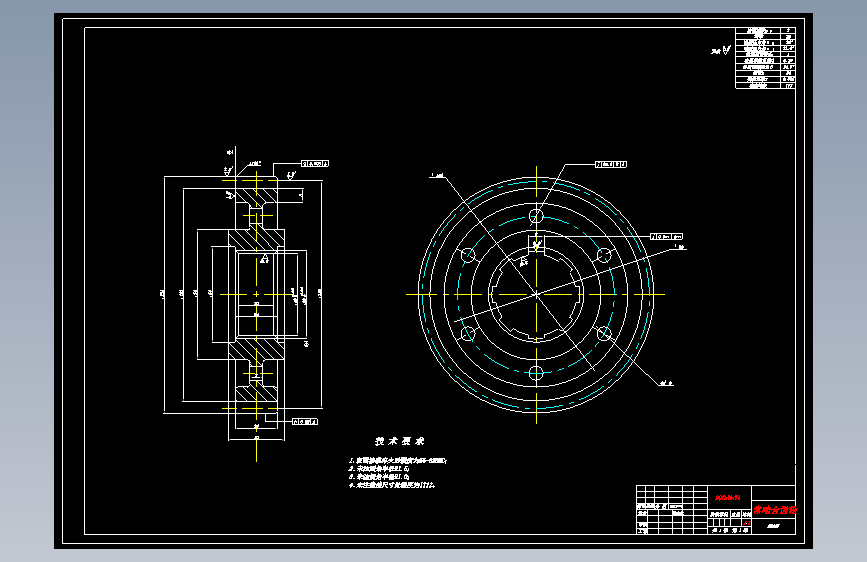Select the lower-right bolt hole circle
Viewport: 867px width, 562px height.
[x=604, y=334]
